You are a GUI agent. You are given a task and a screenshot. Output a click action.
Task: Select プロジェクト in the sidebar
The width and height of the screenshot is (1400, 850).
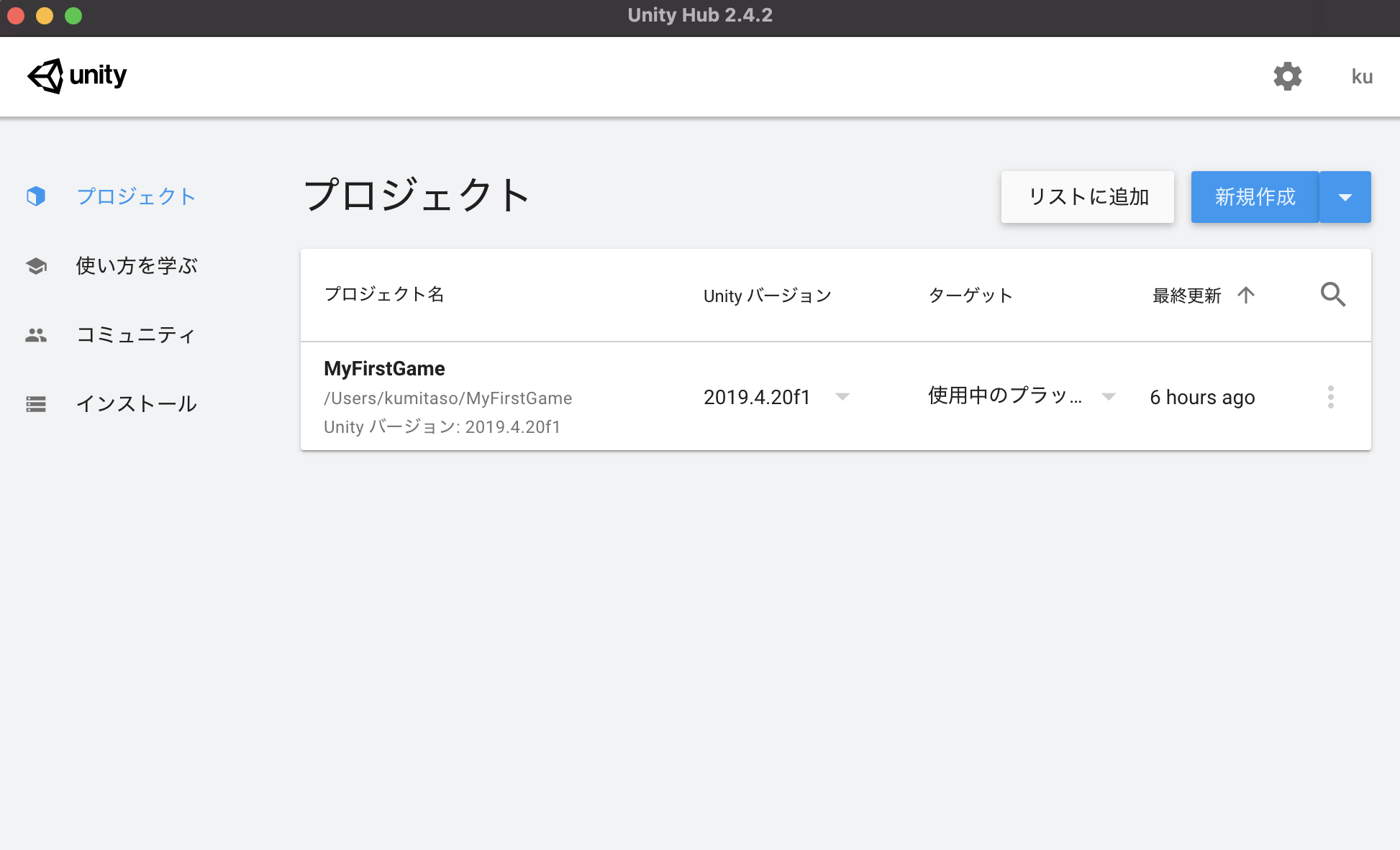[136, 196]
